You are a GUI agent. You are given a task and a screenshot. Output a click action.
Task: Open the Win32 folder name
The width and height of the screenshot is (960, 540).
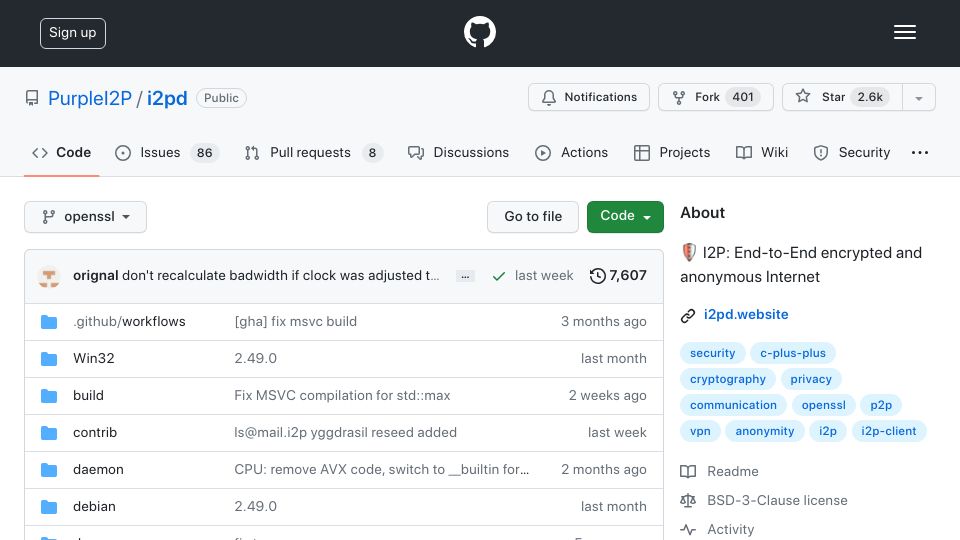(94, 358)
